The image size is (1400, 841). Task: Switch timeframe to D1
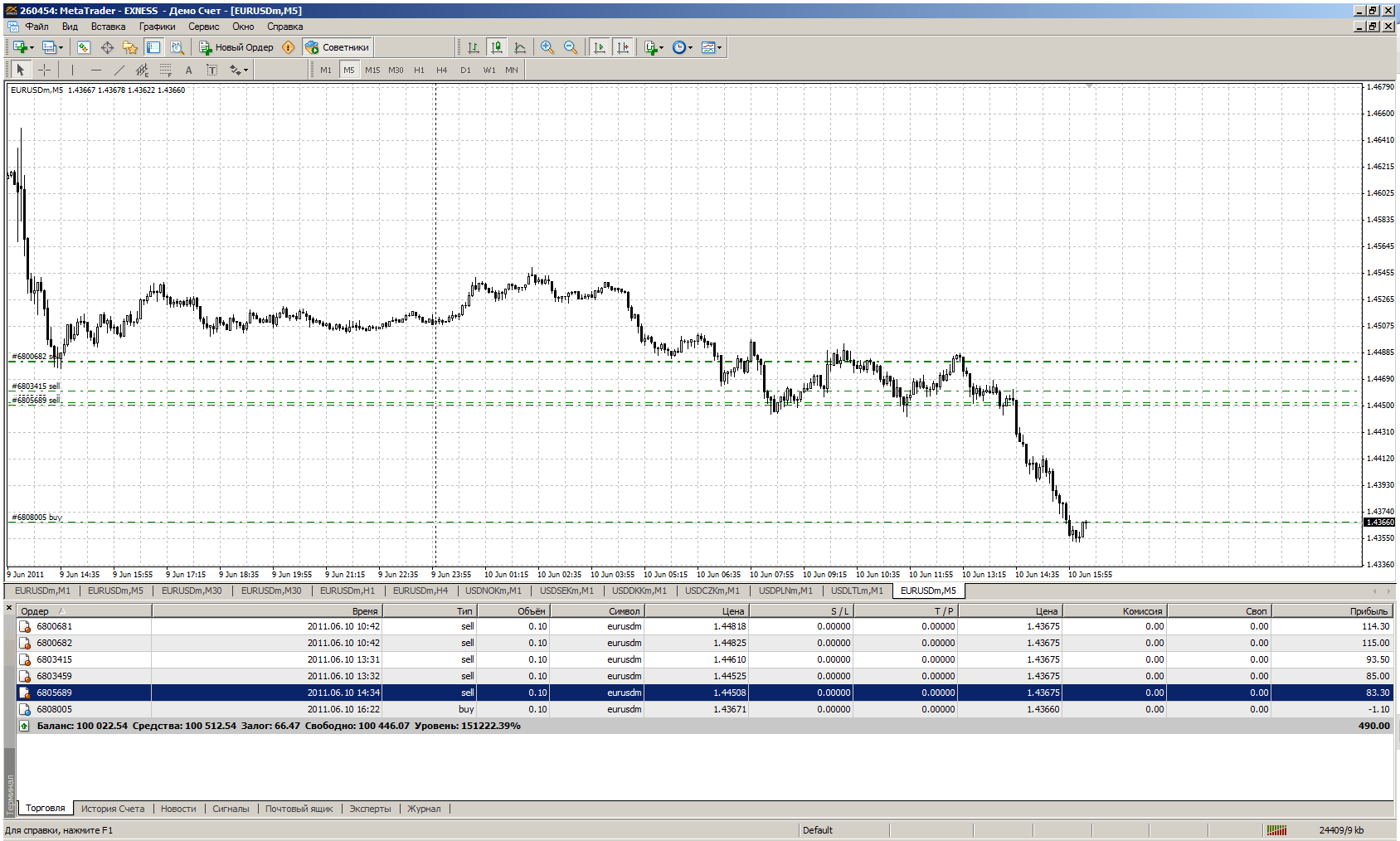pyautogui.click(x=465, y=70)
